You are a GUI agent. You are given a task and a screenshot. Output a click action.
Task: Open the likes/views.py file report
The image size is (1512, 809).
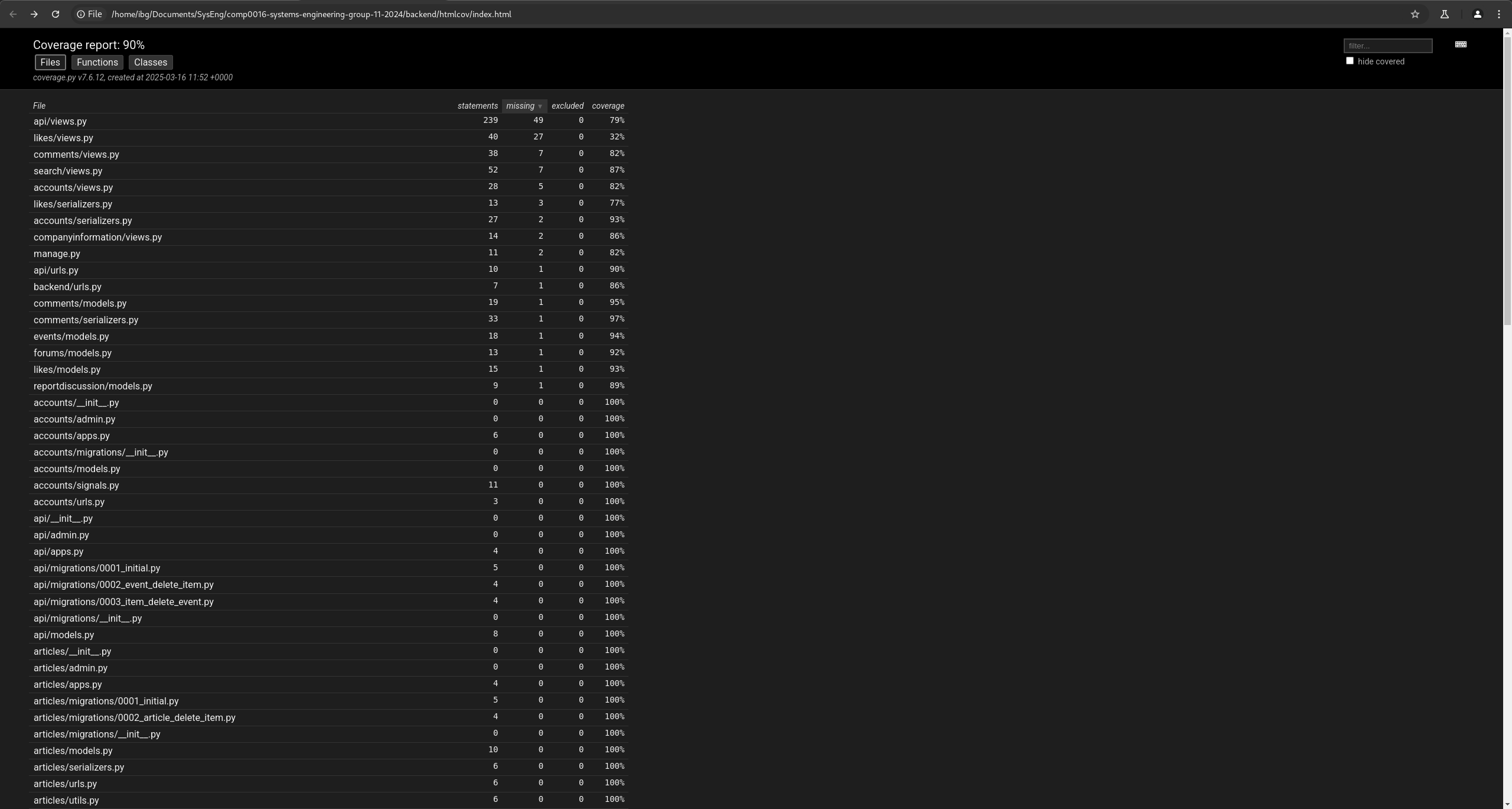pyautogui.click(x=63, y=138)
